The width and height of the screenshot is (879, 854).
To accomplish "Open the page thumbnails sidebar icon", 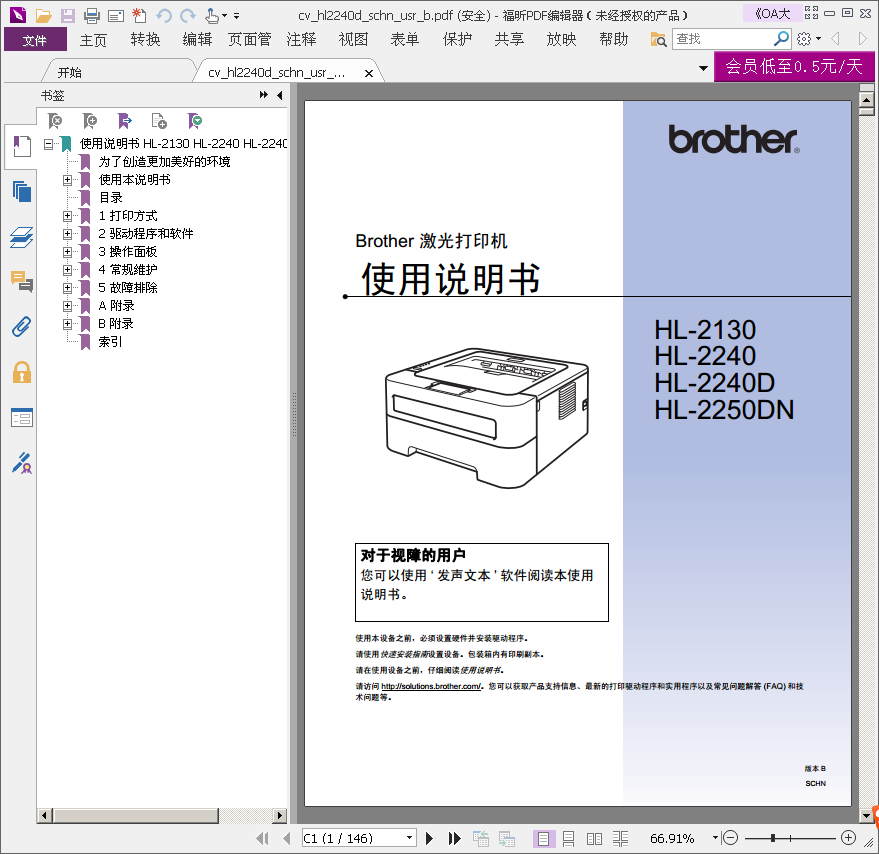I will point(22,192).
